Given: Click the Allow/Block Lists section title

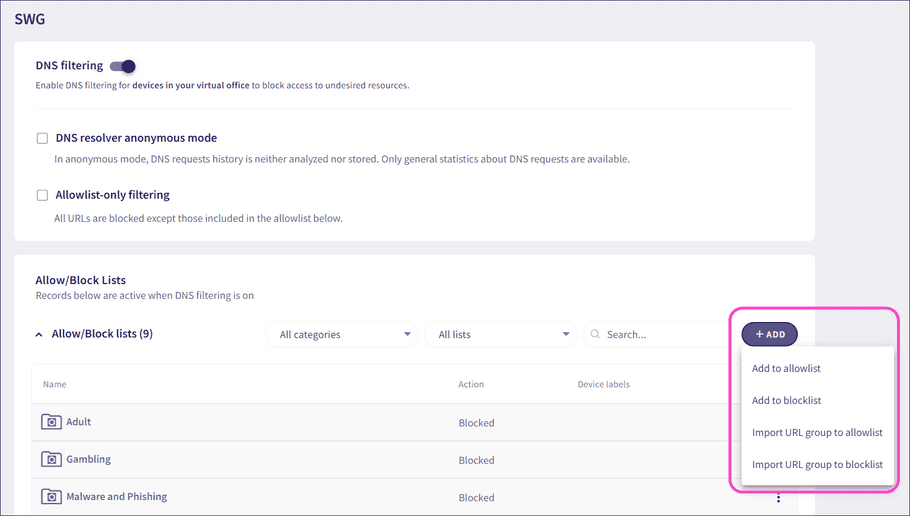Looking at the screenshot, I should click(81, 280).
